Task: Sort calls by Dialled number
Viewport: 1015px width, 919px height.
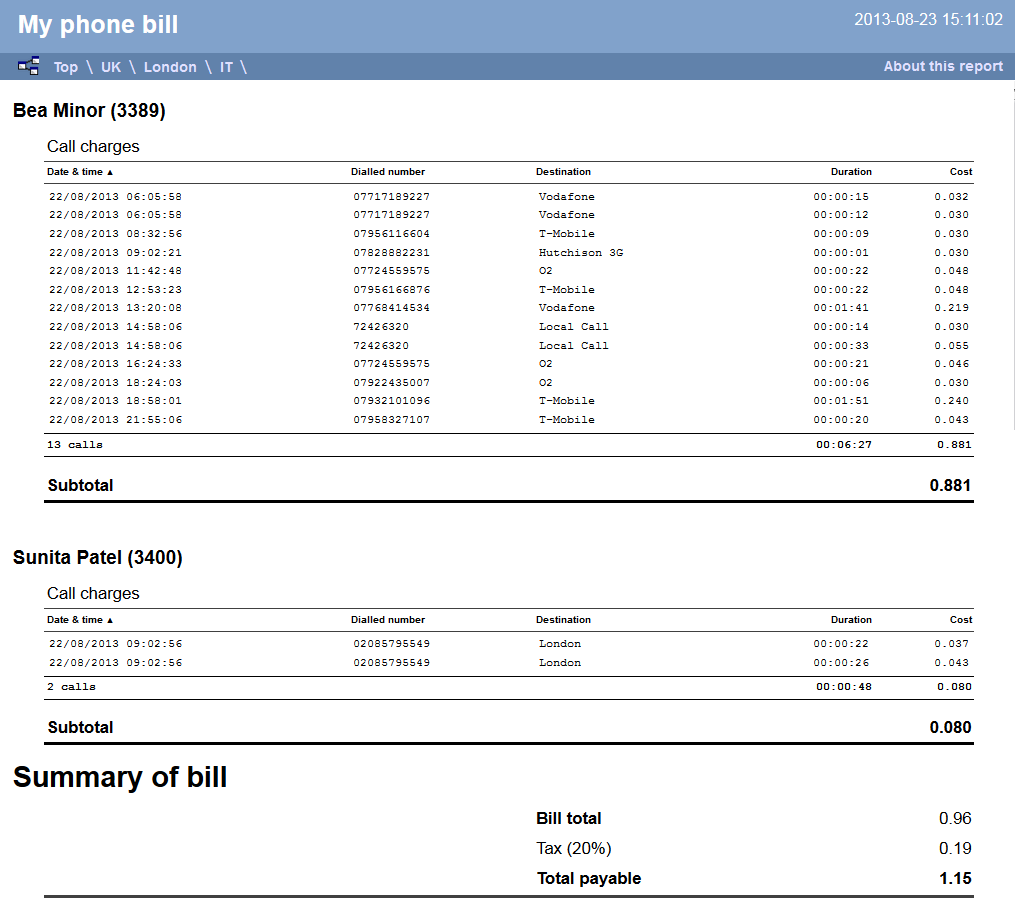Action: click(x=388, y=171)
